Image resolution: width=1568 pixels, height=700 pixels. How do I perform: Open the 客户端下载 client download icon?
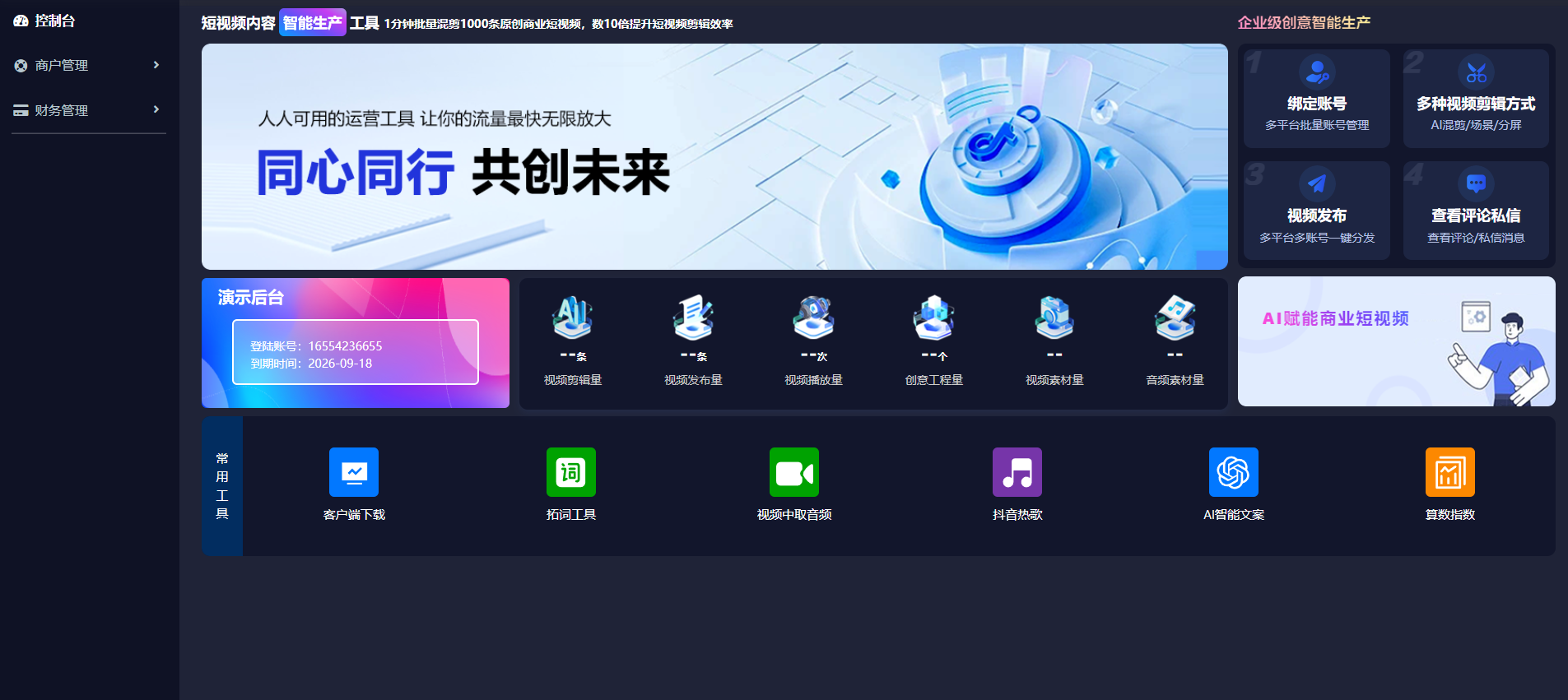coord(354,472)
